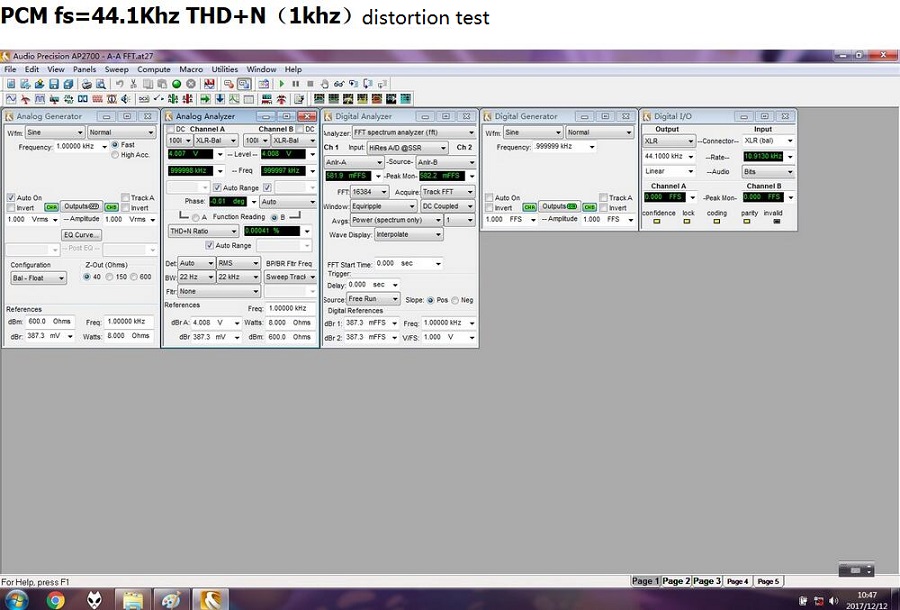Select 150 Ohms Z-Out option
This screenshot has width=900, height=610.
(x=112, y=277)
